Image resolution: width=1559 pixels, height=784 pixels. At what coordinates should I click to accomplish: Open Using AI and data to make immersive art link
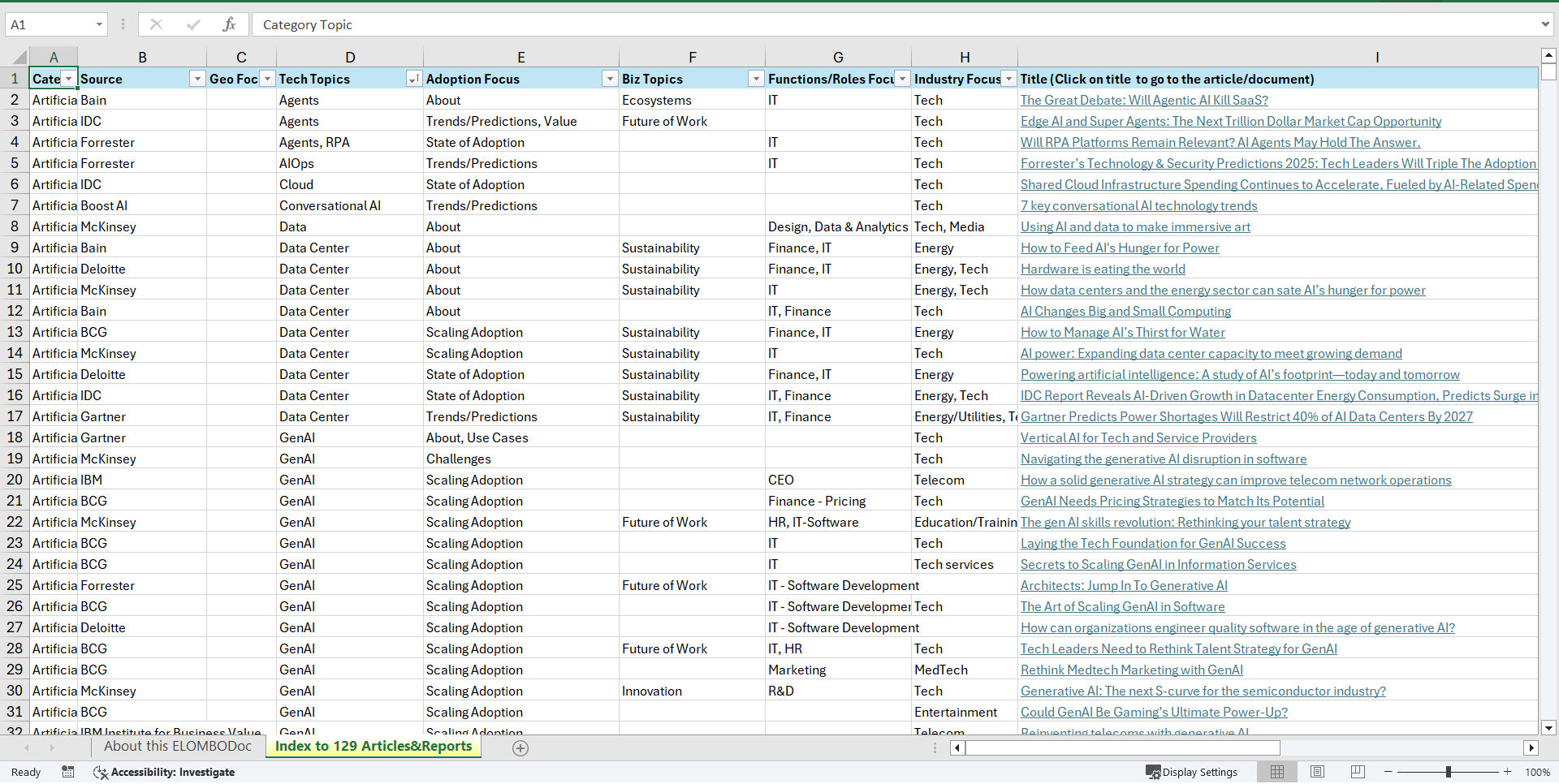coord(1135,226)
